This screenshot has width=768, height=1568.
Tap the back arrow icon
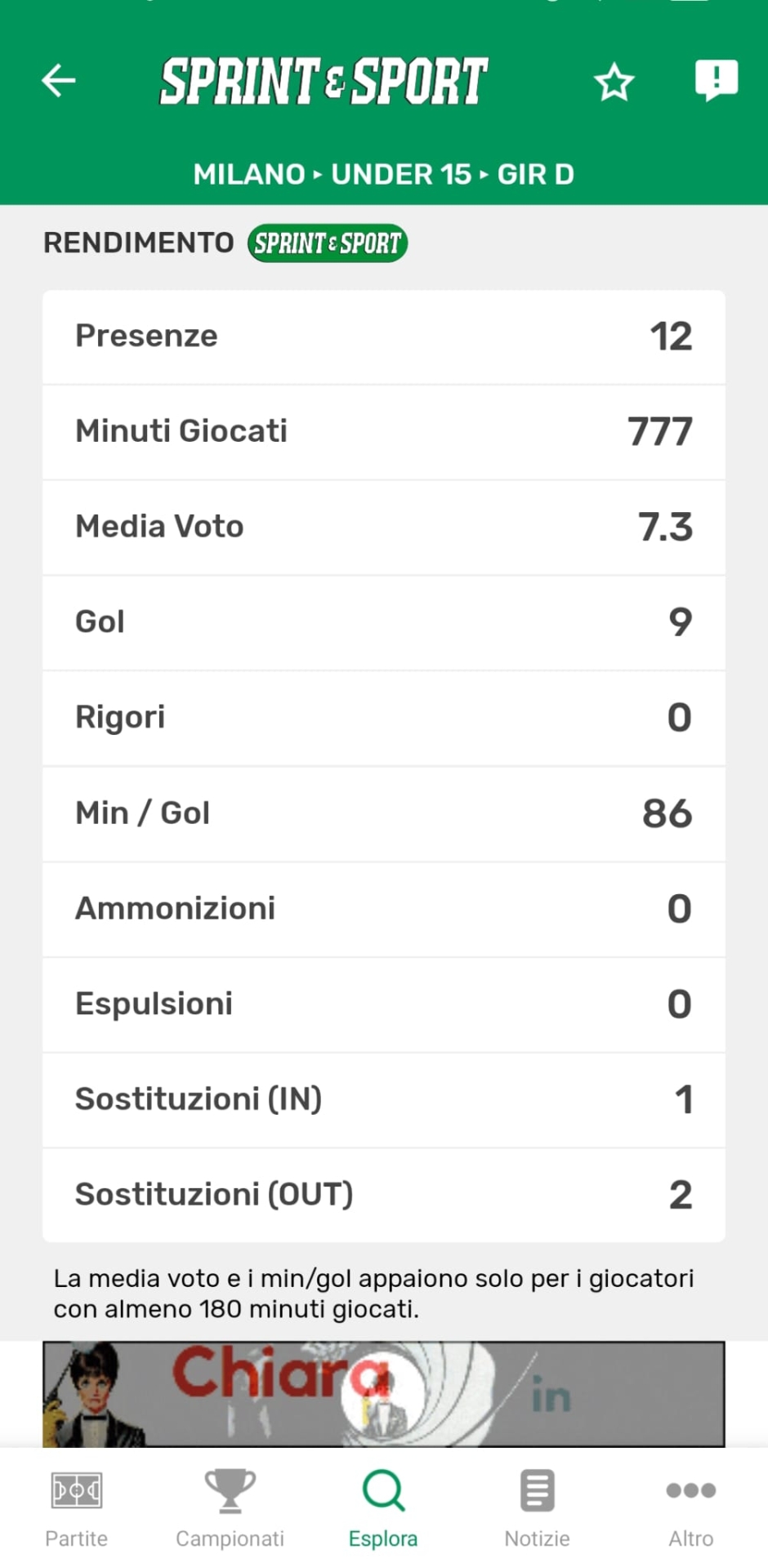click(x=59, y=80)
